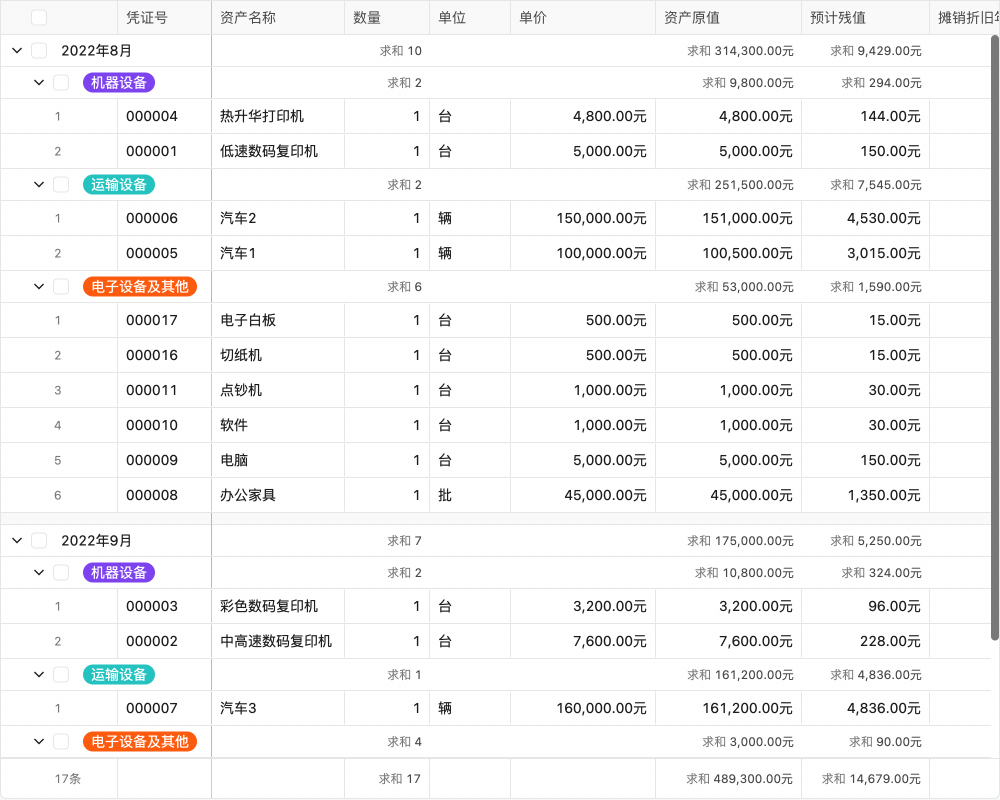Viewport: 1000px width, 800px height.
Task: Check the 运输设备 group checkbox under August
Action: pos(60,184)
